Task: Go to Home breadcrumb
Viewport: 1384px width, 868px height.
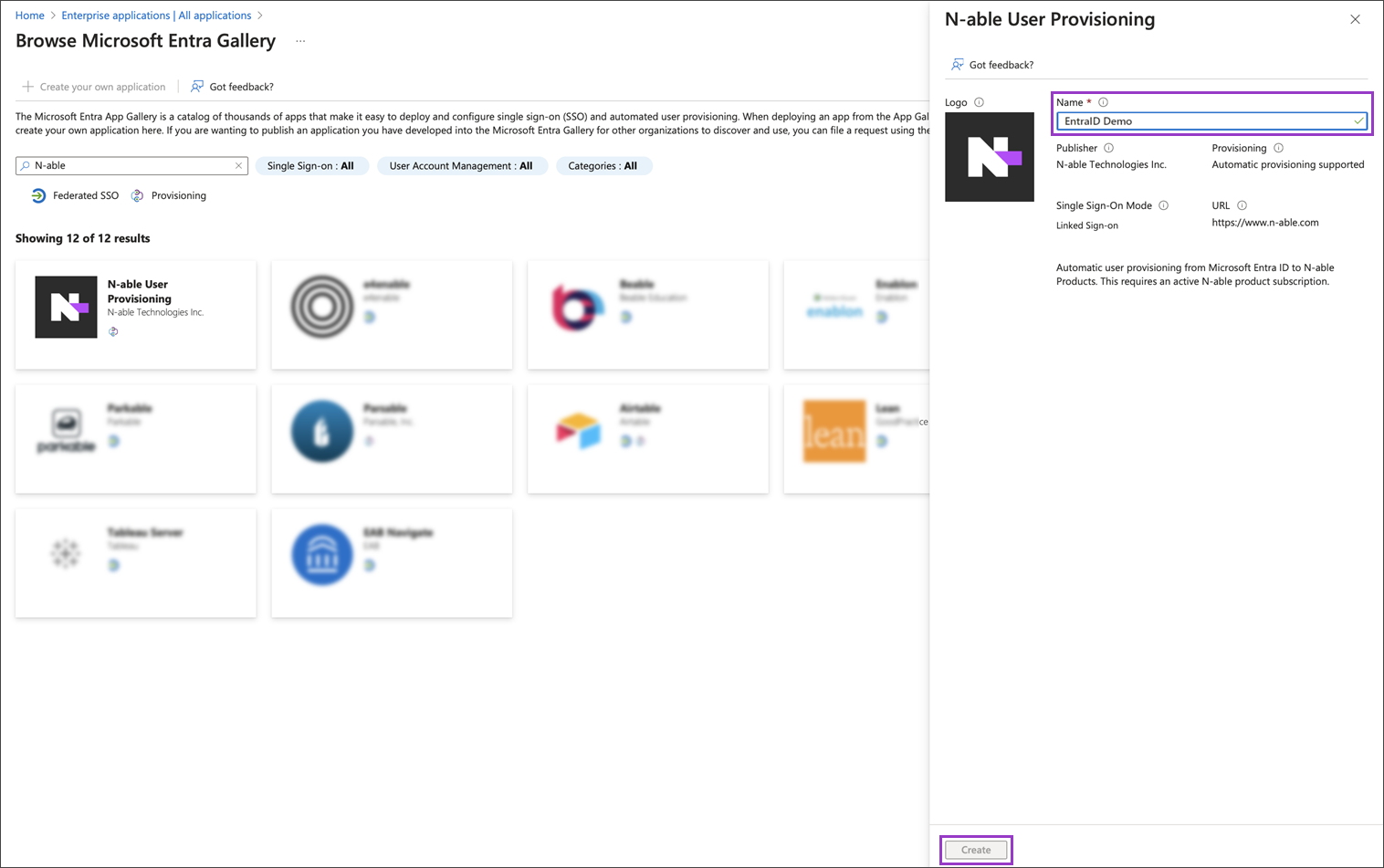Action: click(x=29, y=16)
